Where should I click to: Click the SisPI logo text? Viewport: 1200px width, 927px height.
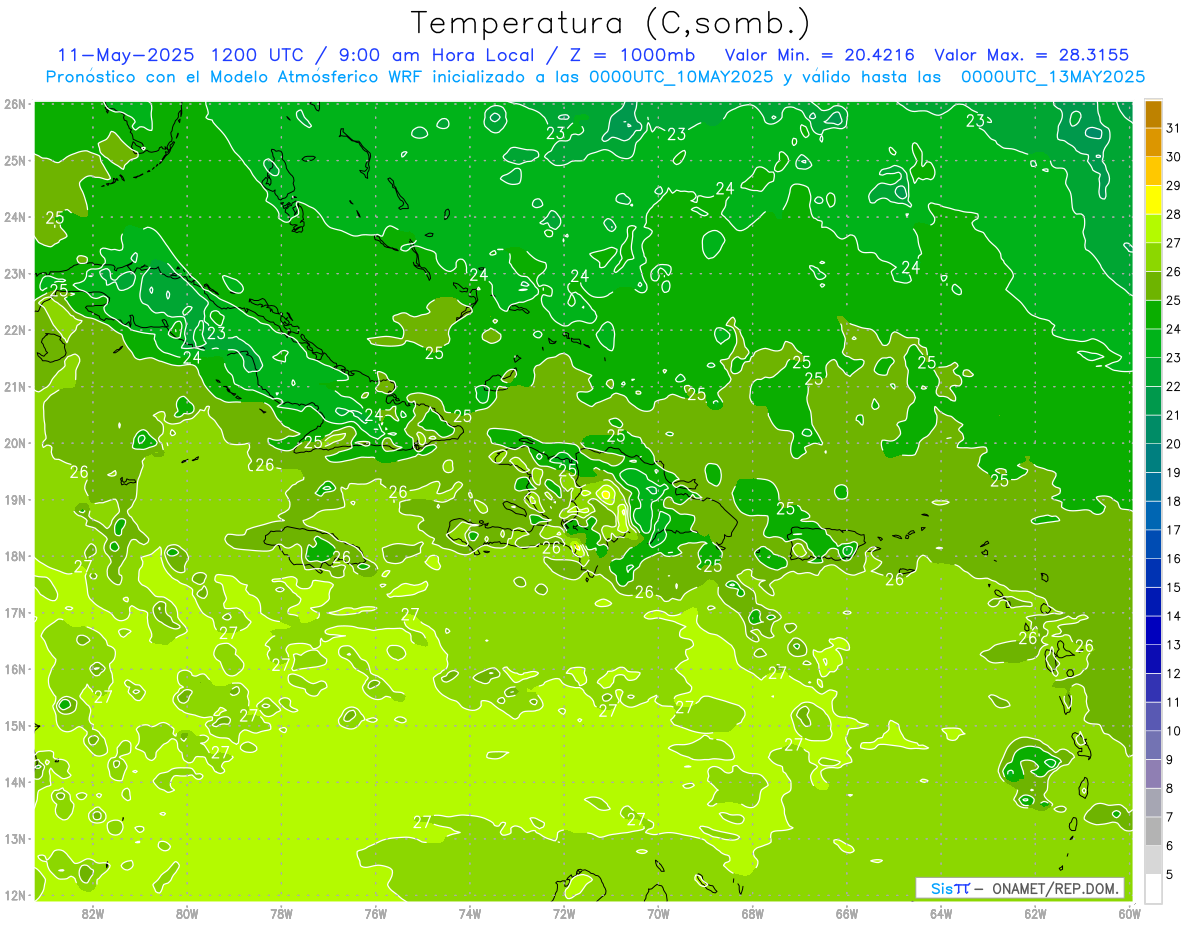pyautogui.click(x=950, y=888)
